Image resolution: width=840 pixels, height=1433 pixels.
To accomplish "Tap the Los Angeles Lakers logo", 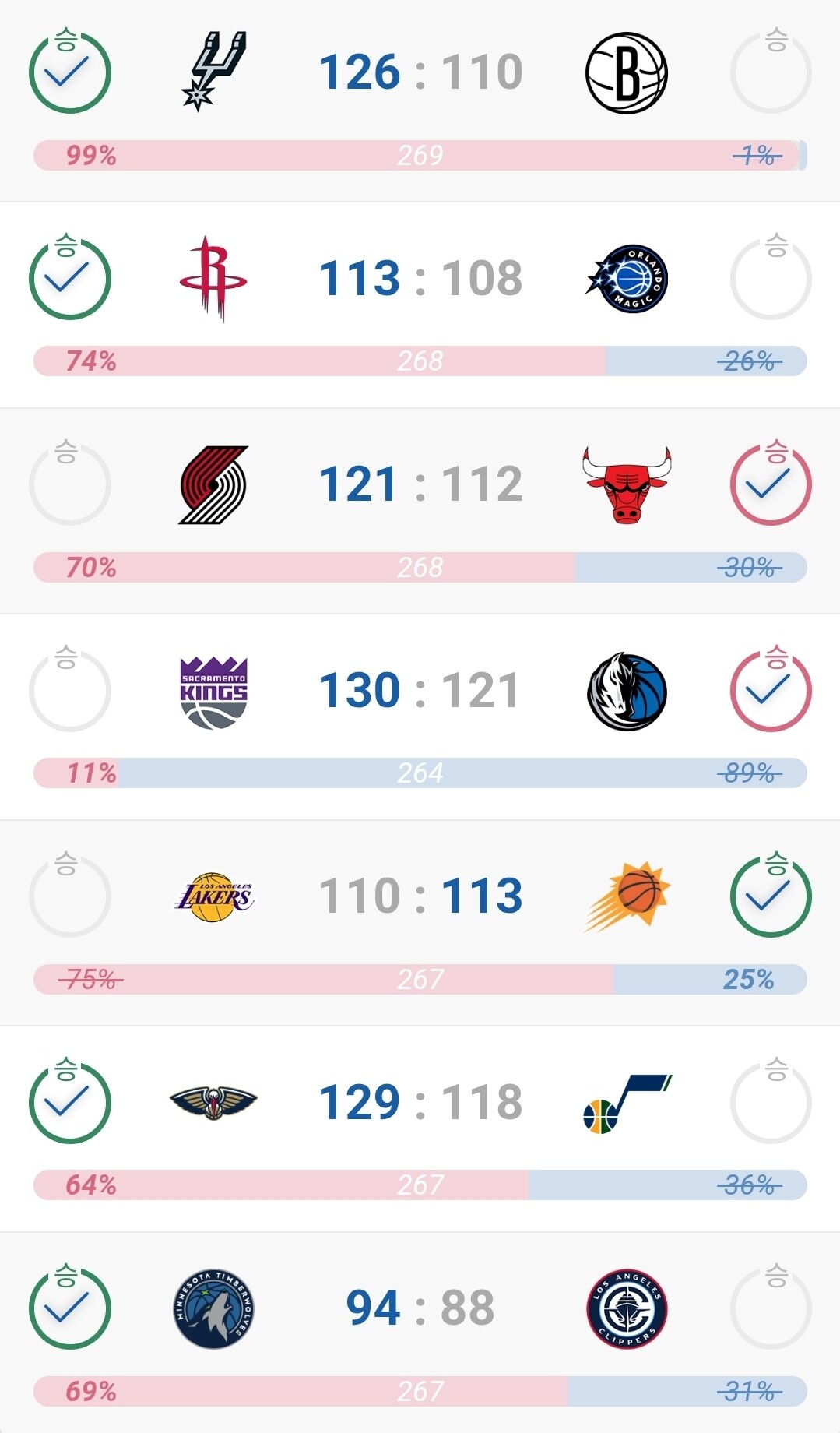I will pos(213,896).
